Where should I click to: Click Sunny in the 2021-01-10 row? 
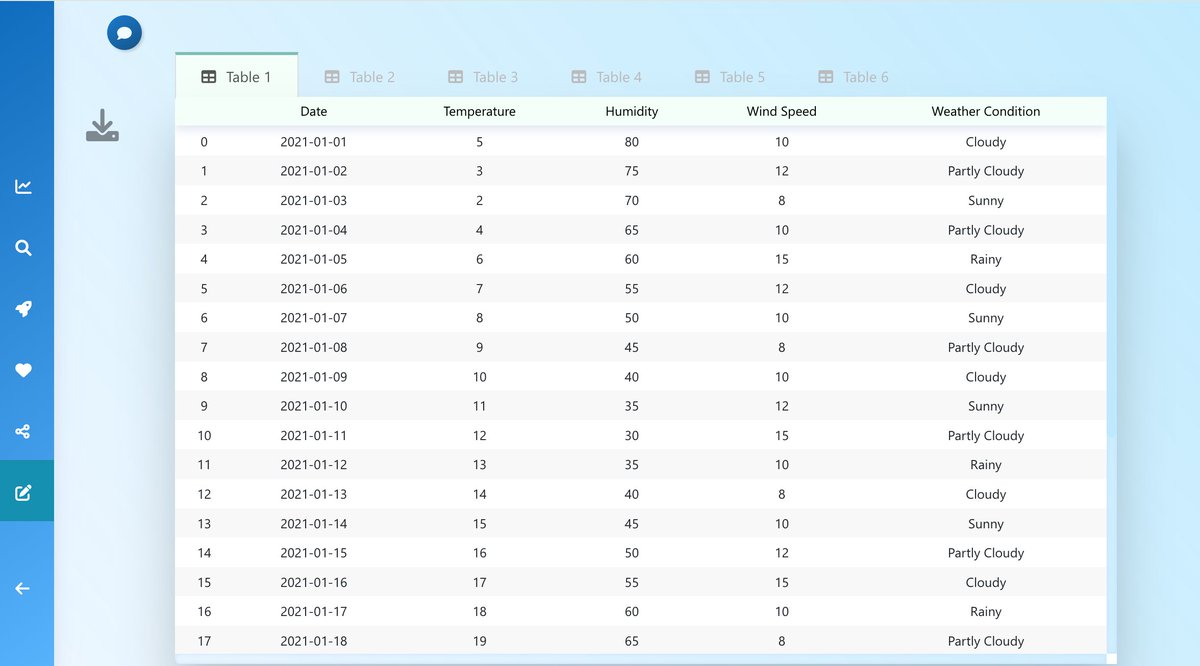986,406
